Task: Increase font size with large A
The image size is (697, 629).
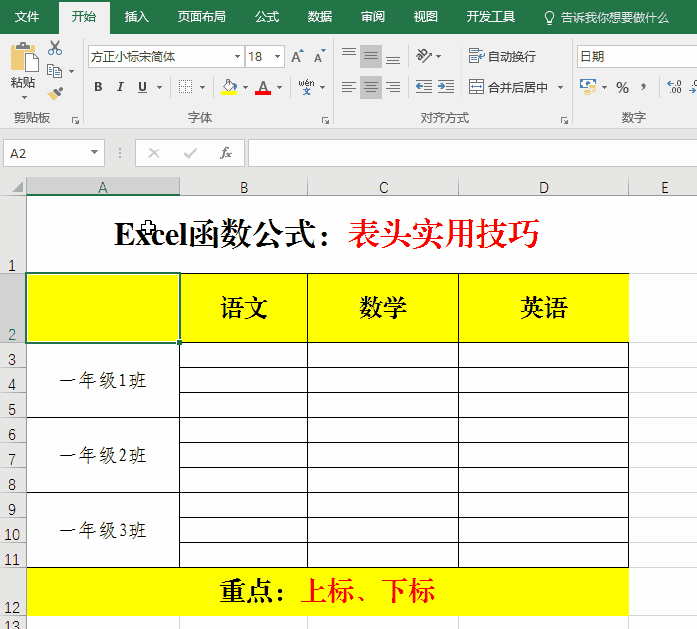Action: pyautogui.click(x=297, y=56)
